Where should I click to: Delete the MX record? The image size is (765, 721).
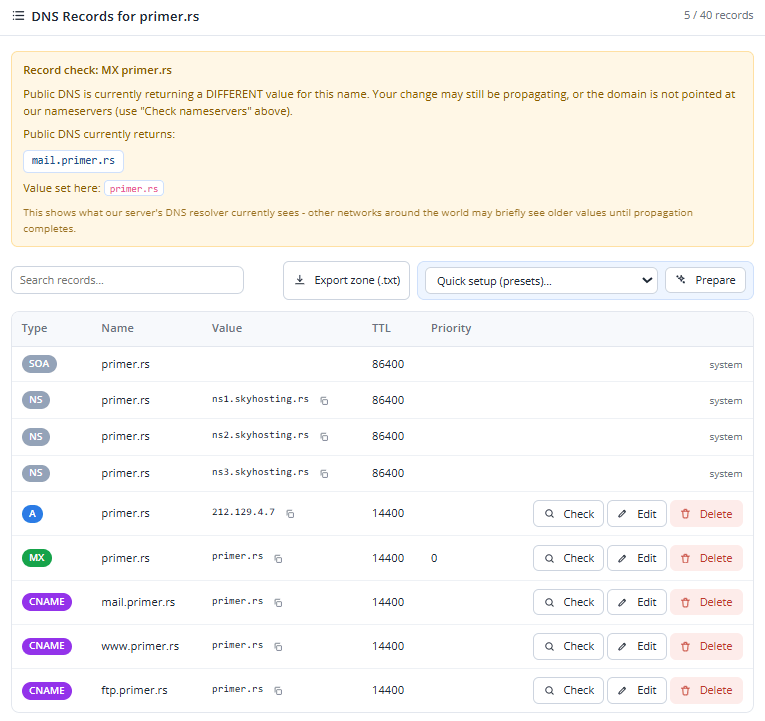click(706, 558)
